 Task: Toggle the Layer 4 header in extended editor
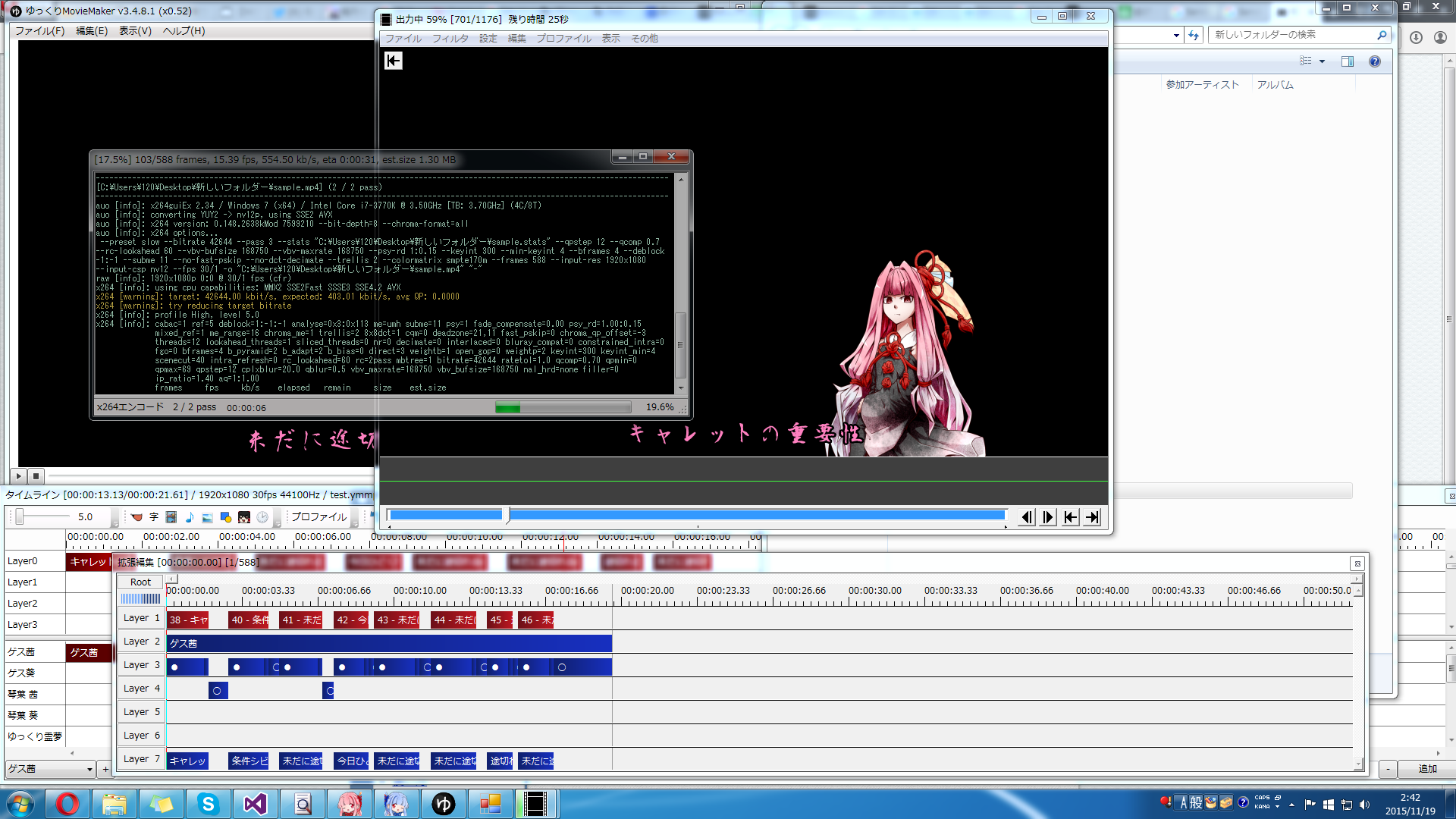(x=141, y=689)
